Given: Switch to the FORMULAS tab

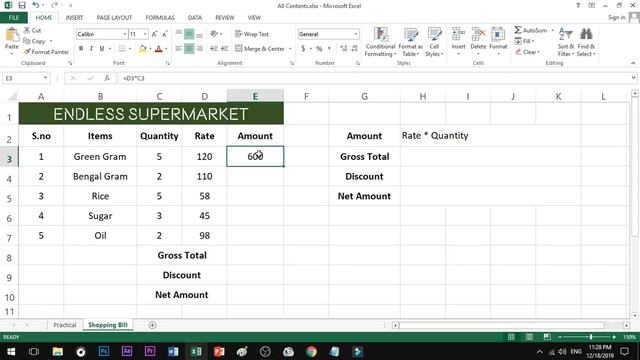Looking at the screenshot, I should (x=160, y=18).
